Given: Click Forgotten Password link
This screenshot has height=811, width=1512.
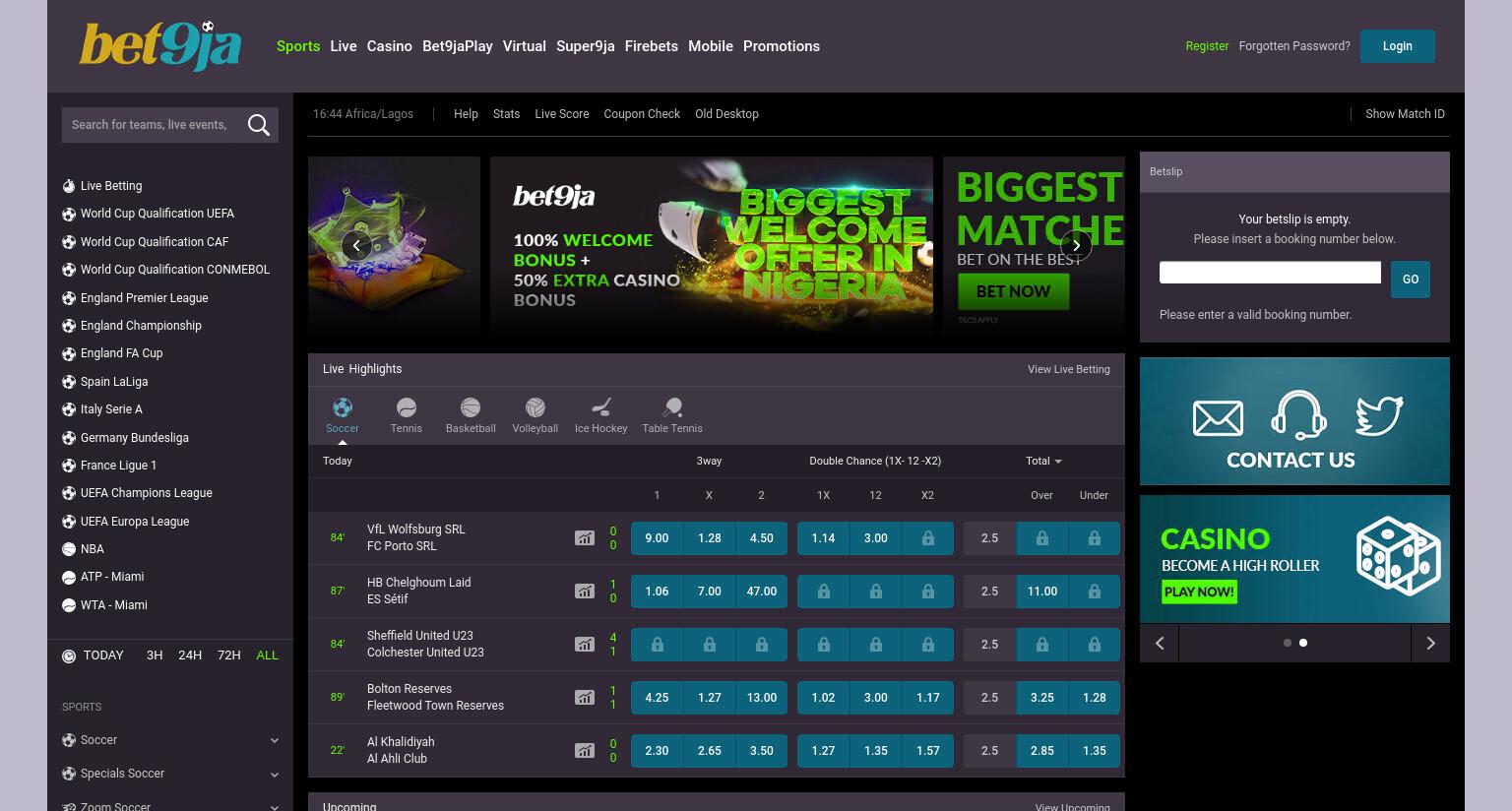Looking at the screenshot, I should click(1294, 46).
